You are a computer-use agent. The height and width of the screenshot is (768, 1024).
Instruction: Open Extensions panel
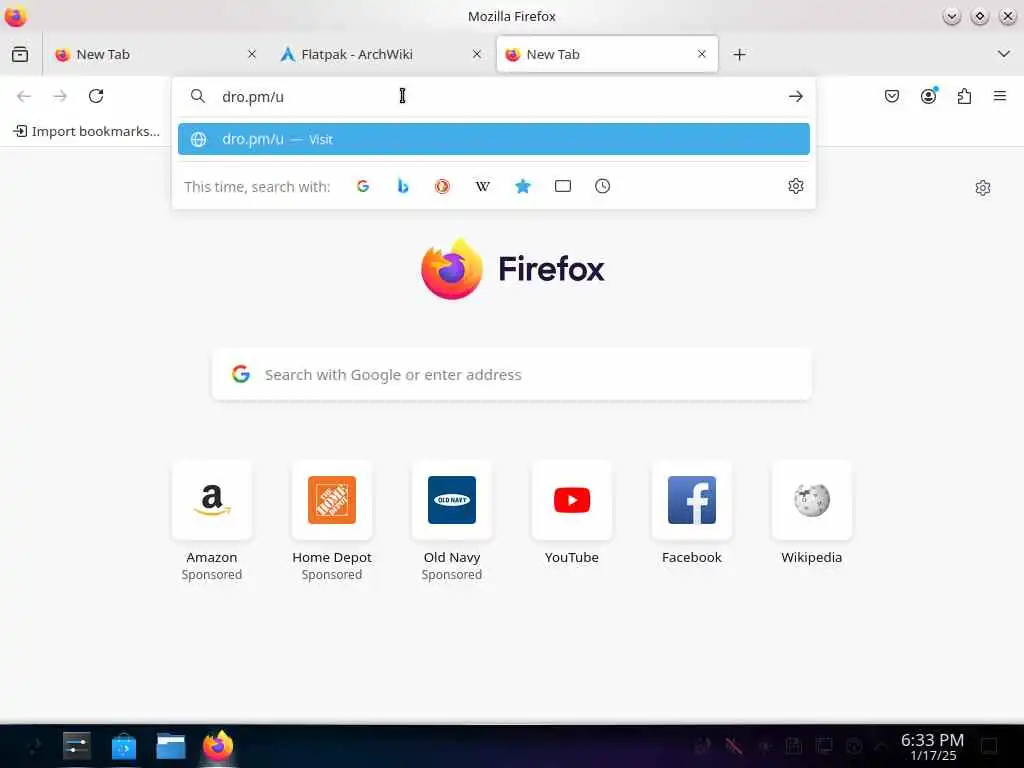[964, 97]
